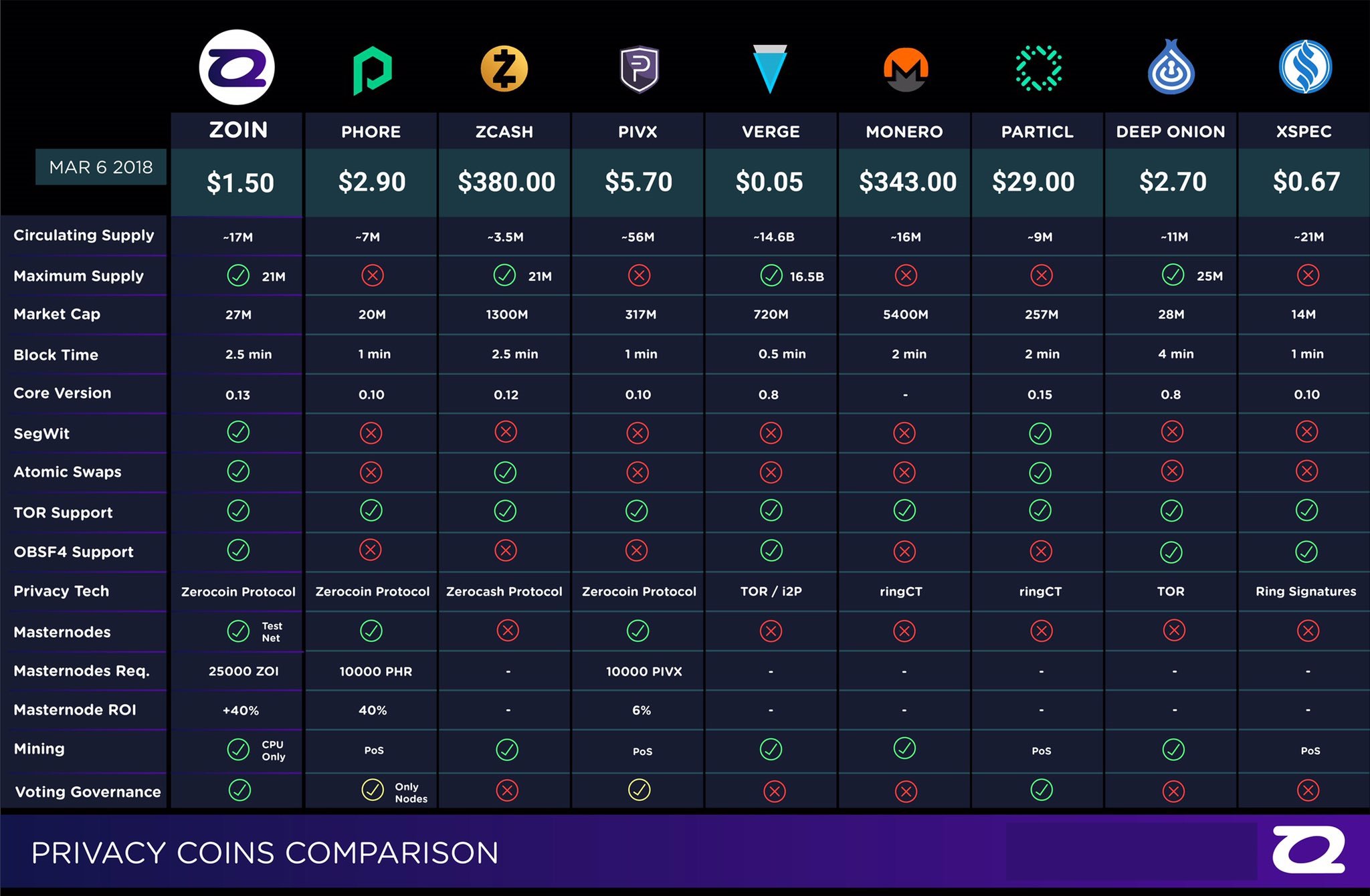Click Verge's $0.05 price
The height and width of the screenshot is (896, 1370).
coord(769,182)
